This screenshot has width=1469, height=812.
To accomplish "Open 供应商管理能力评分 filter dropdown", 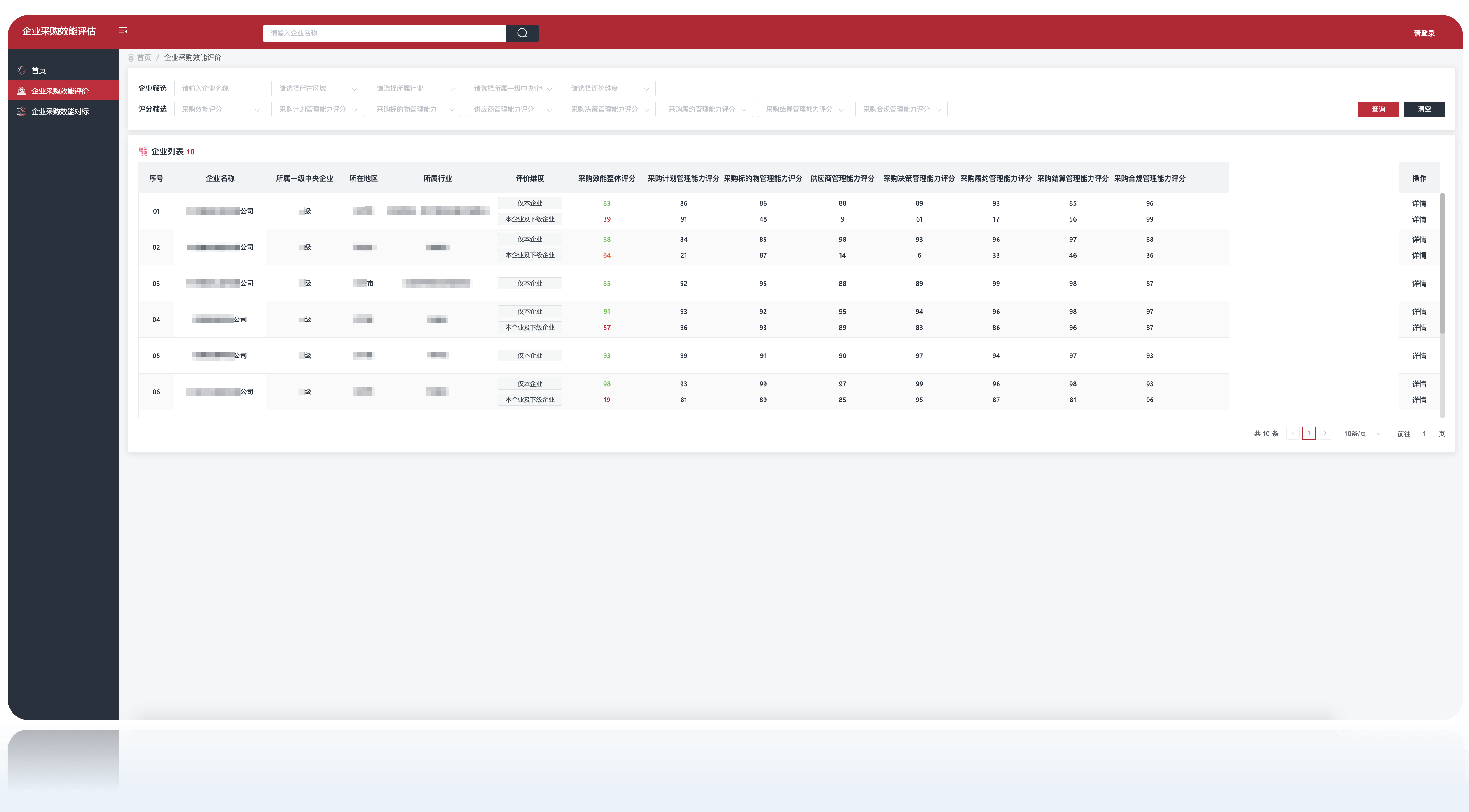I will pos(512,109).
